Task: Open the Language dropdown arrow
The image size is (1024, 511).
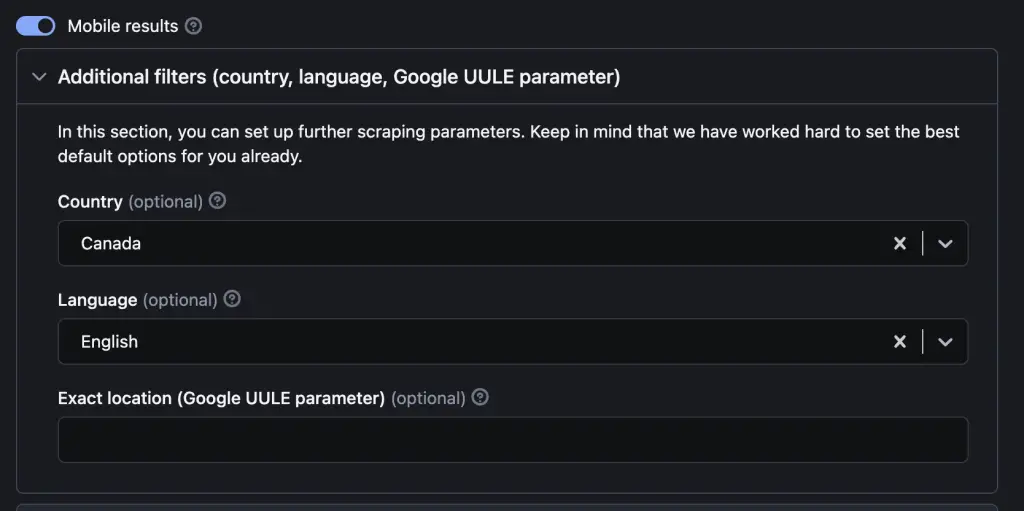Action: coord(945,342)
